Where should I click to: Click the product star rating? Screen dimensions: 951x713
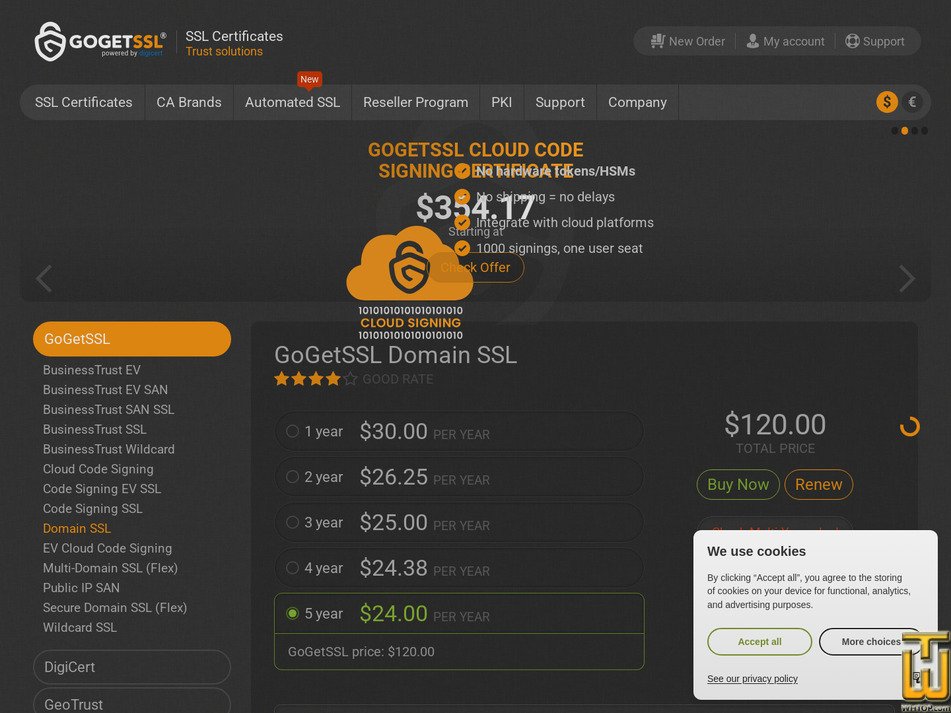click(315, 379)
